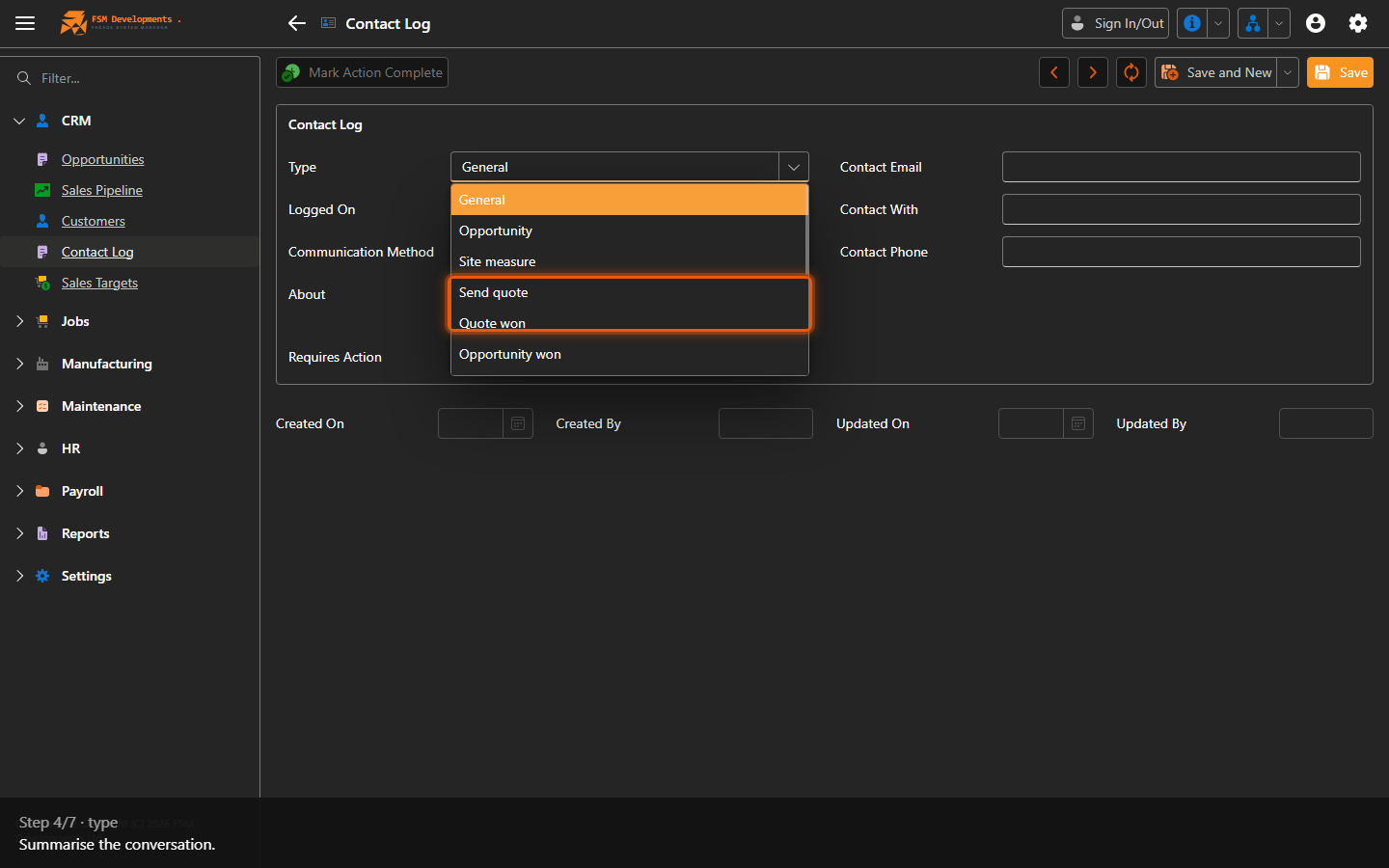Expand the Manufacturing section
Viewport: 1389px width, 868px height.
coord(19,364)
